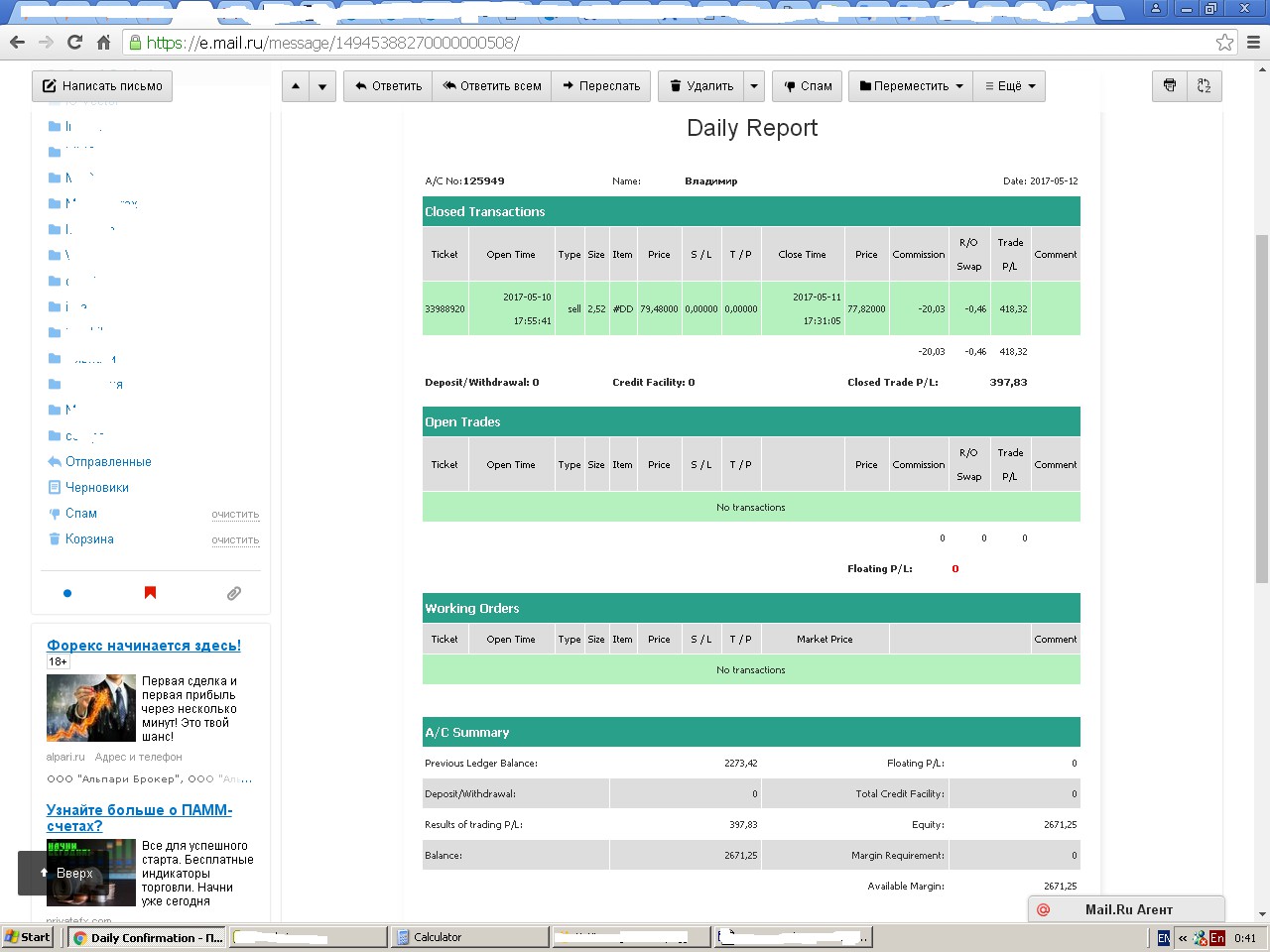Image resolution: width=1270 pixels, height=952 pixels.
Task: Click the trade P/L cell 418,32 in green row
Action: pyautogui.click(x=1013, y=309)
